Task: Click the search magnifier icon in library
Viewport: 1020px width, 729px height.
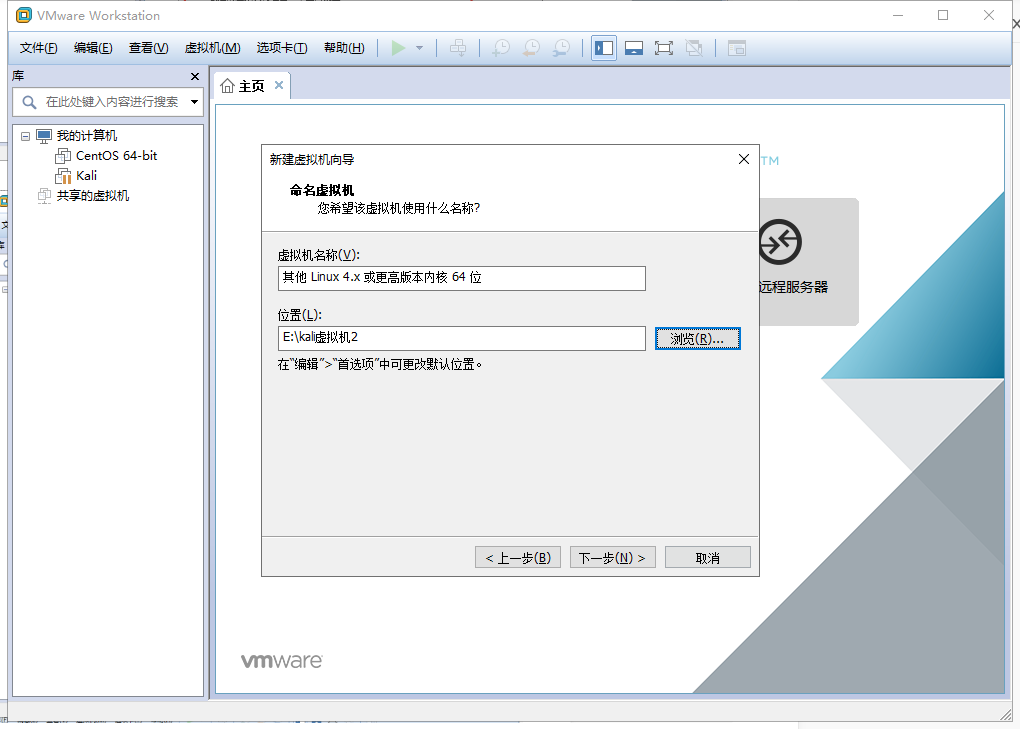Action: click(x=29, y=102)
